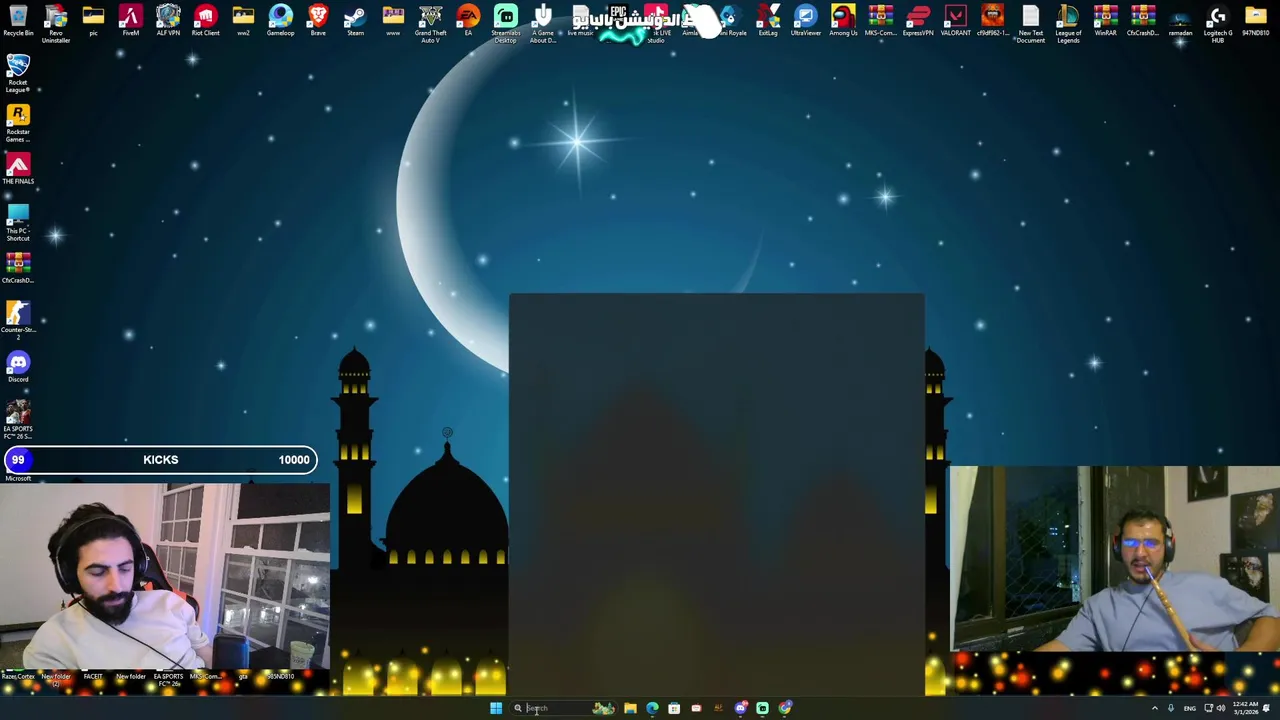Launch Revo Uninstaller from the desktop

click(56, 24)
